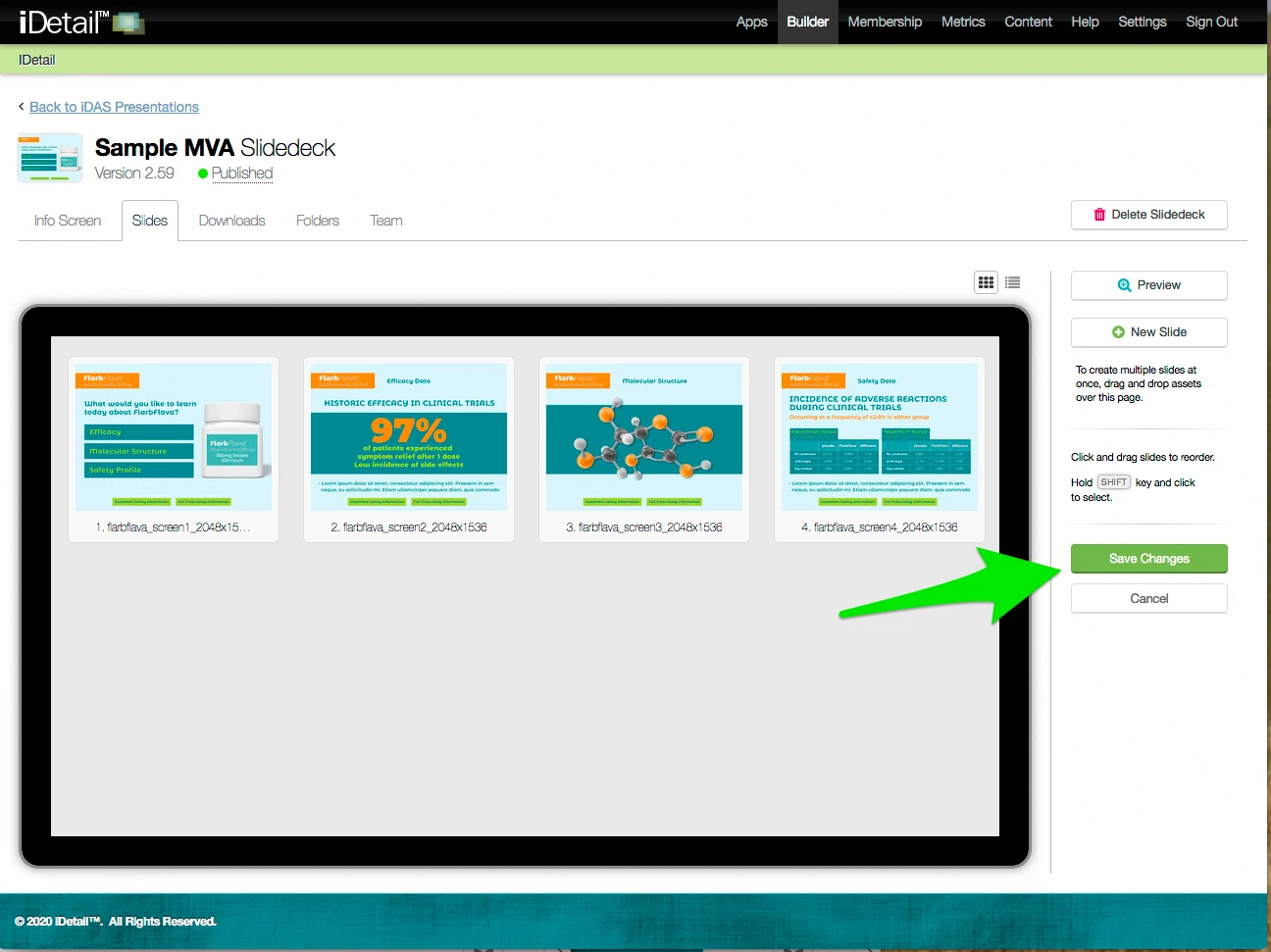Click the Version 2.59 label
Screen dimensions: 1271x952
pos(134,174)
